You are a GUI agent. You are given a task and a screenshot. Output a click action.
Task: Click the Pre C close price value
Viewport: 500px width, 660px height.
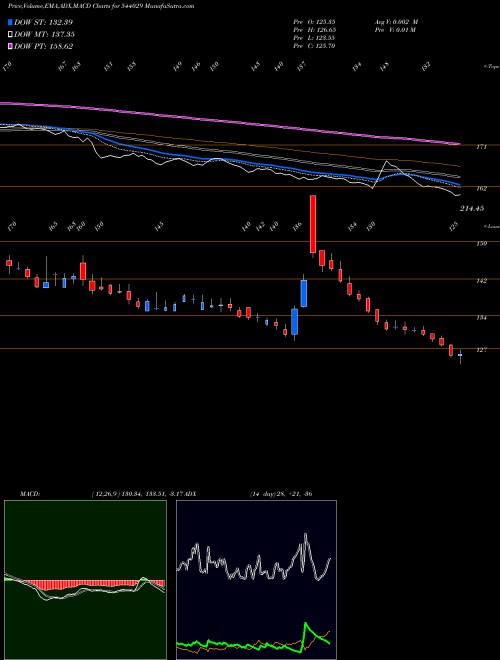pos(326,46)
